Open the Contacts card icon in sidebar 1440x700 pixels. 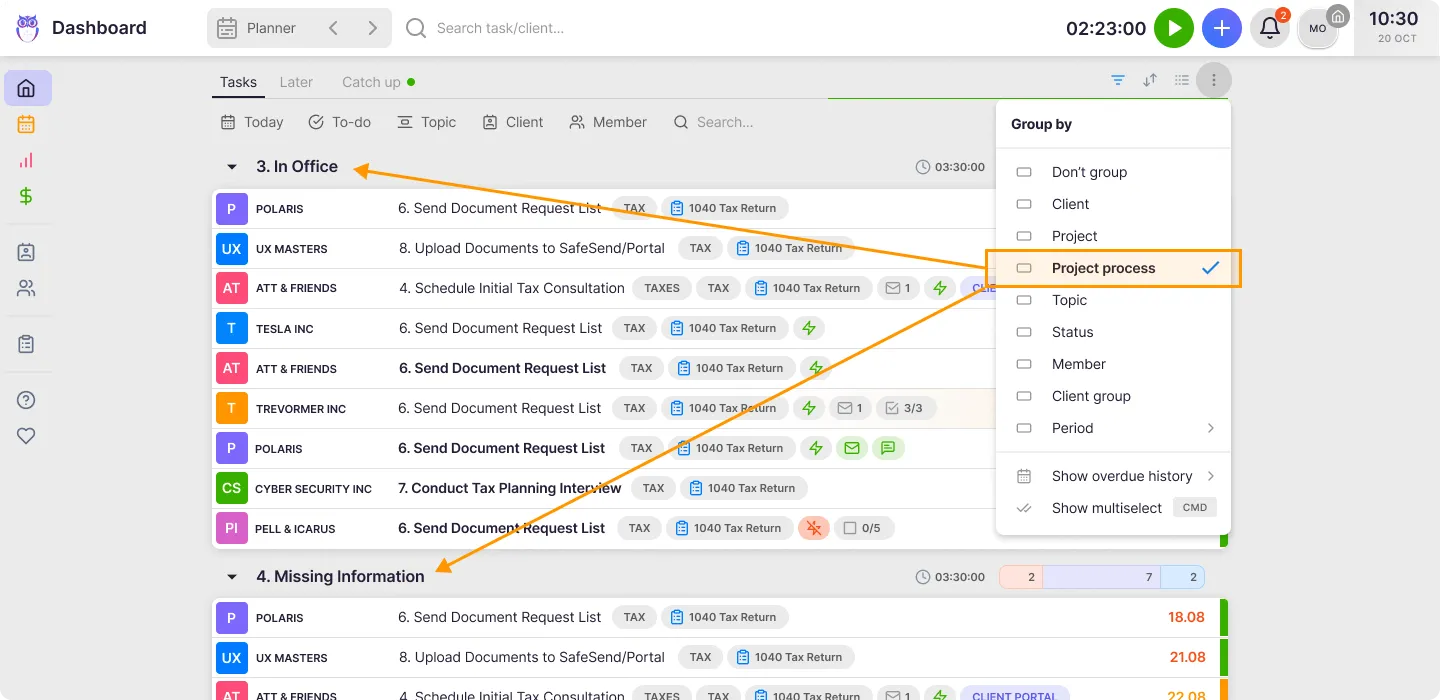[25, 252]
